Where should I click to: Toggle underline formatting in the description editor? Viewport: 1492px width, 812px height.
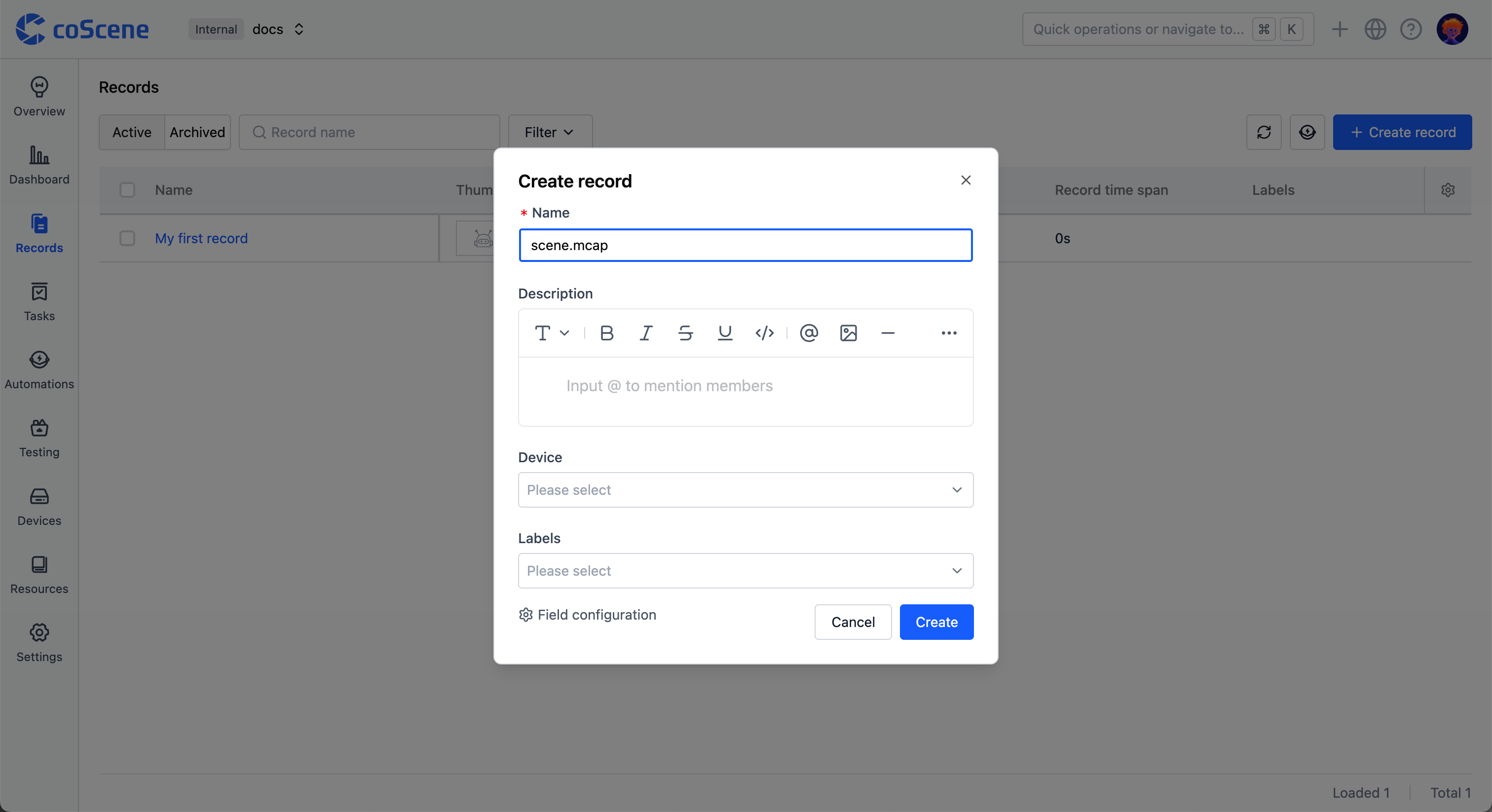point(725,333)
